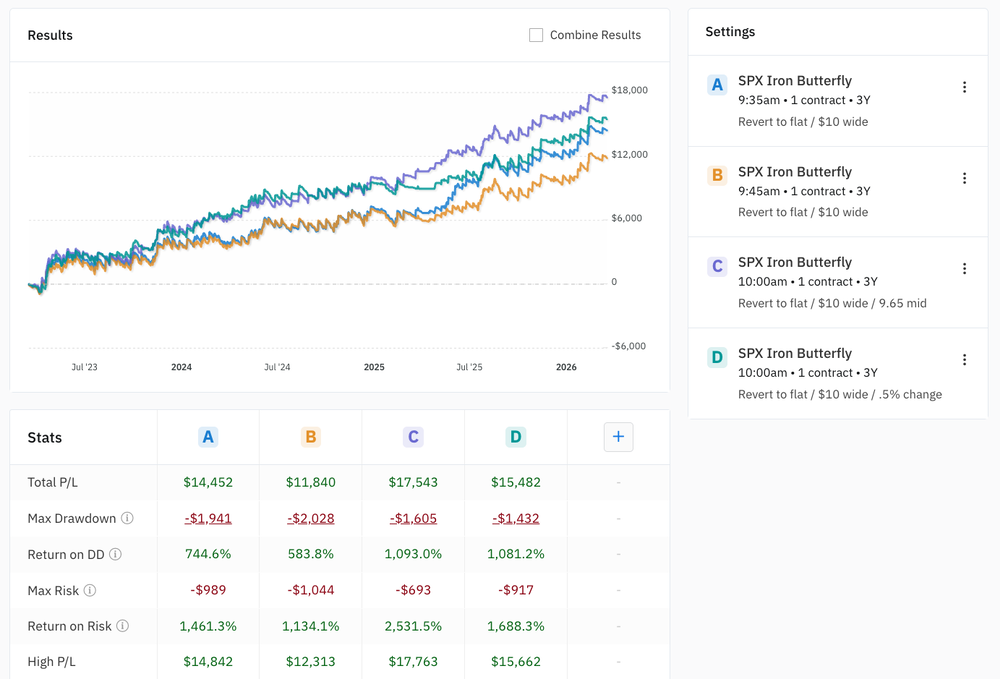The image size is (1000, 679).
Task: Open the options menu for Strategy C
Action: 965,268
